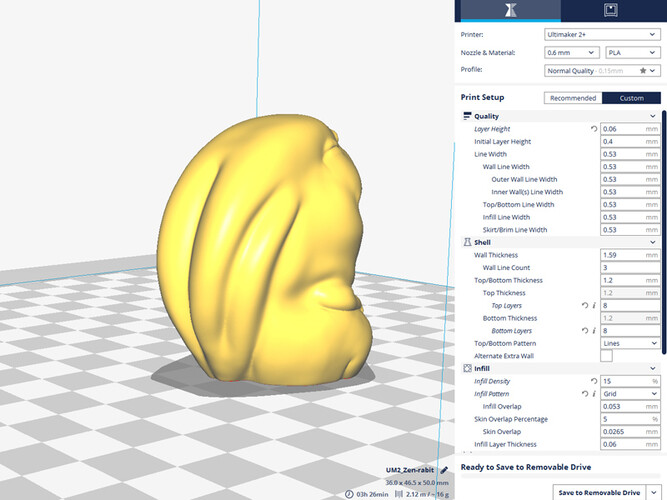Screen dimensions: 667x500
Task: Open the Normal Quality profile dropdown
Action: [602, 71]
